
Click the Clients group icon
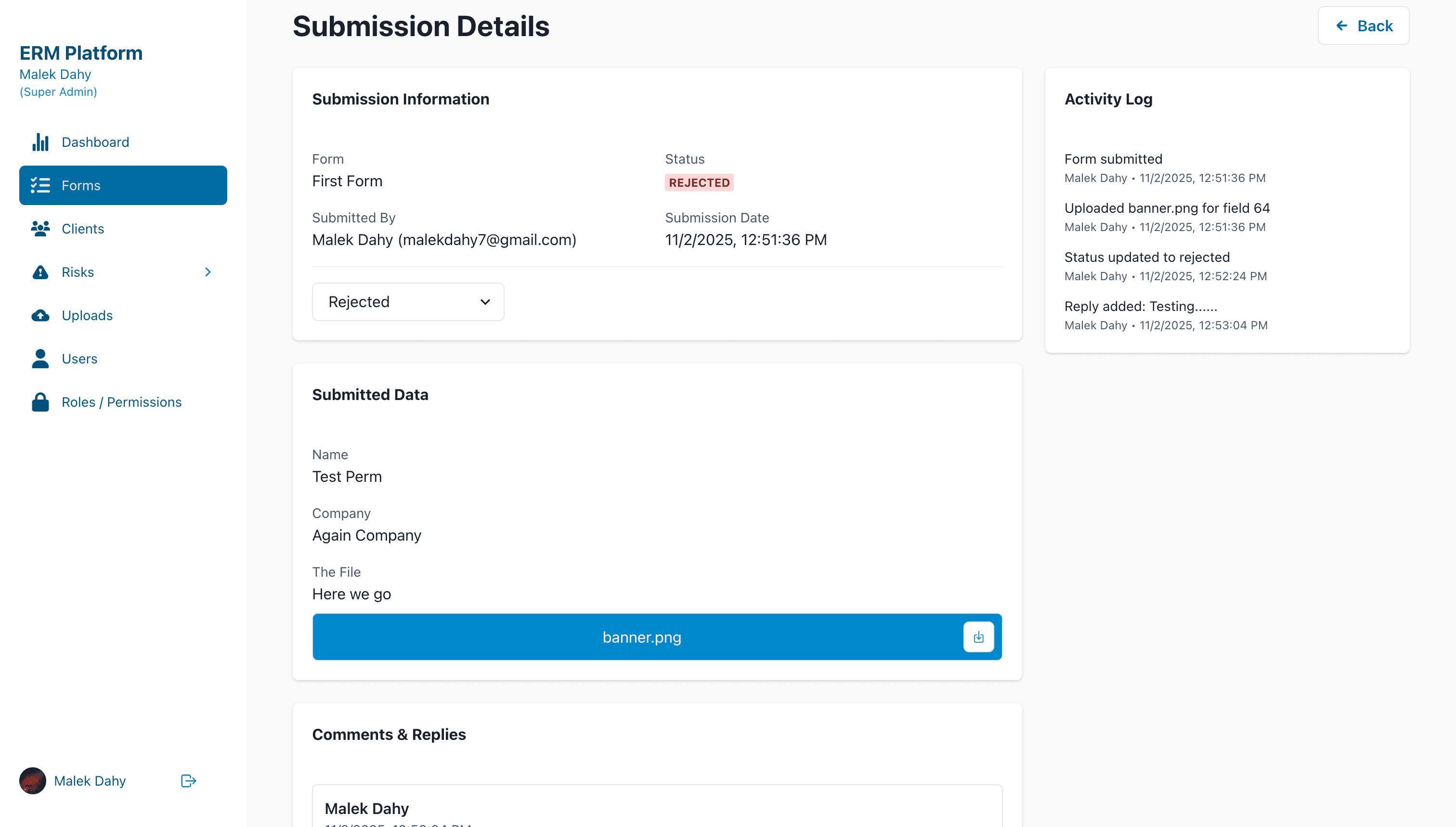(40, 229)
